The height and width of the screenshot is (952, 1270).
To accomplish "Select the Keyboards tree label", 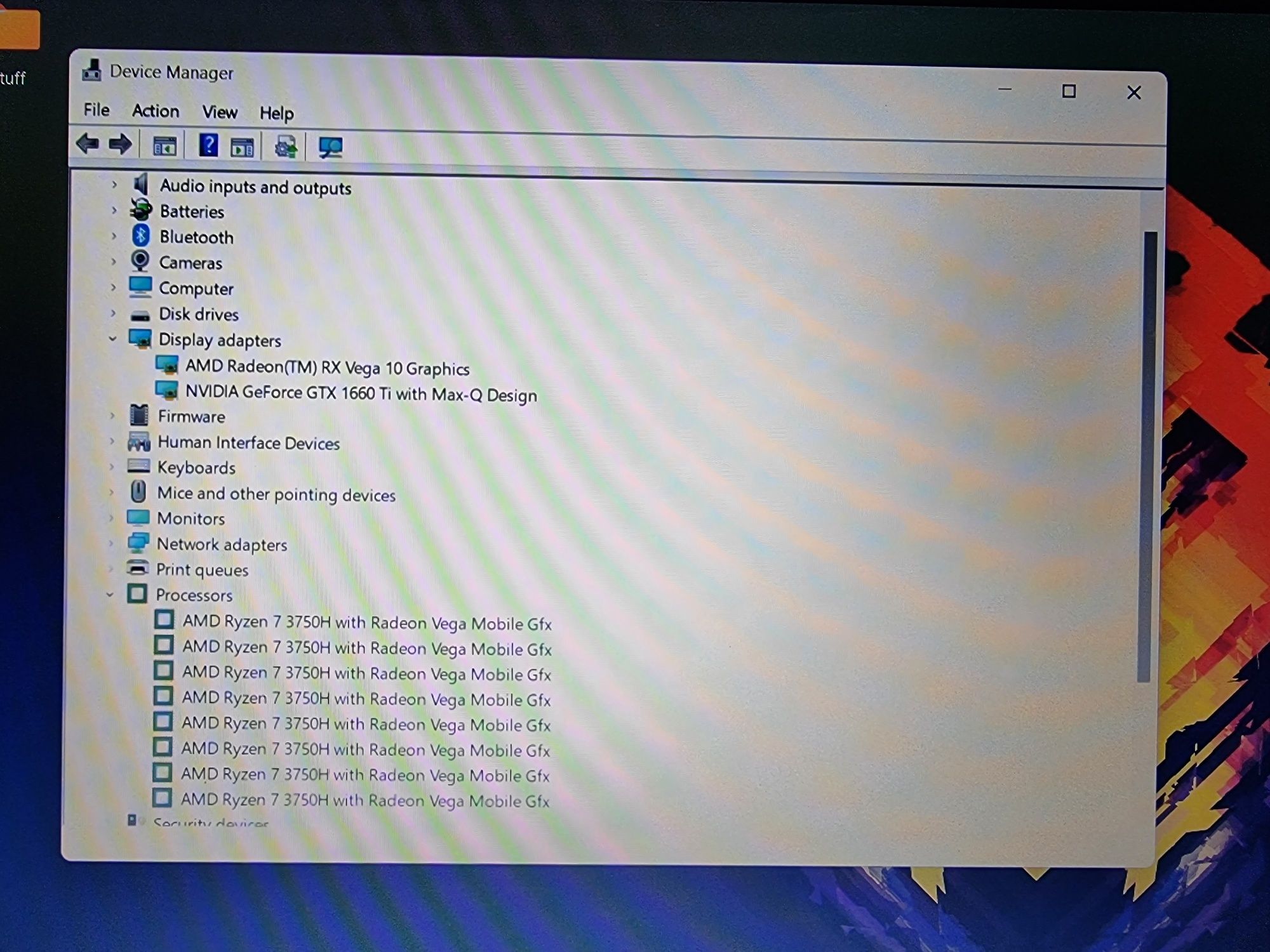I will (196, 468).
